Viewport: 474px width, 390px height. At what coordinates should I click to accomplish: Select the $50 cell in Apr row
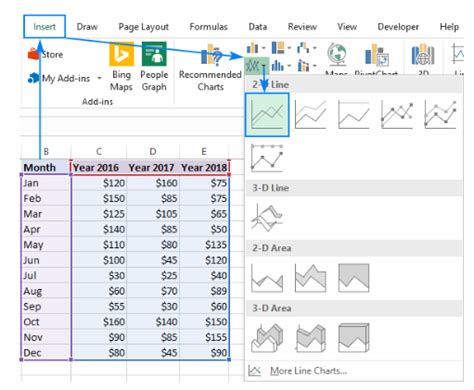coord(204,229)
